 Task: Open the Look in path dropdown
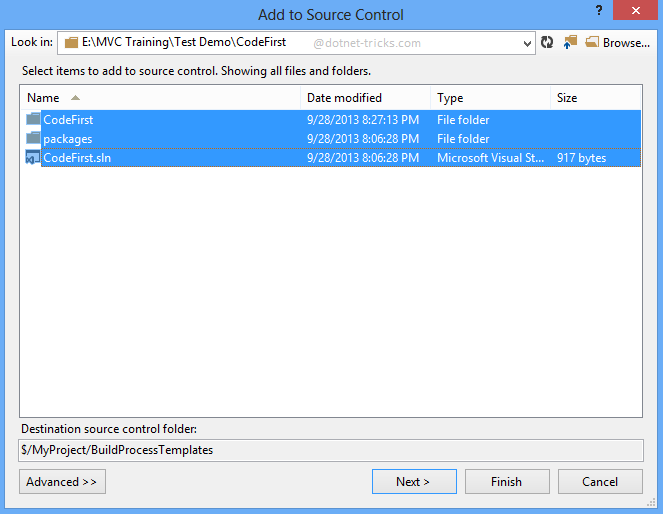pyautogui.click(x=528, y=43)
